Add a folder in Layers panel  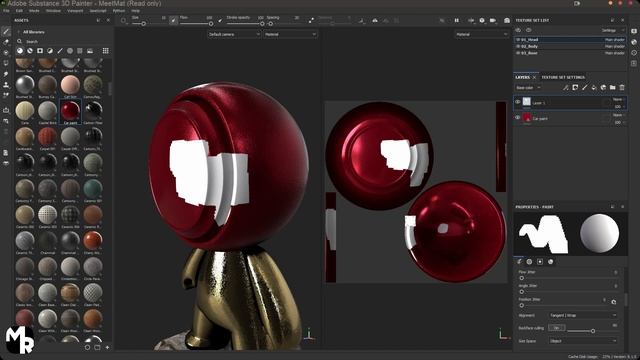pyautogui.click(x=613, y=88)
